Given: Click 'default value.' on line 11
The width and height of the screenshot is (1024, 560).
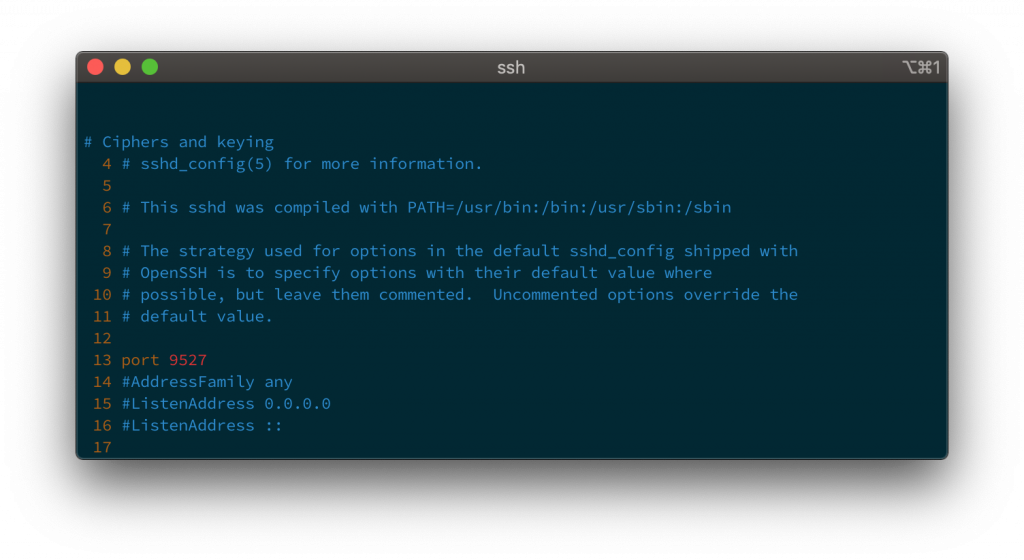Looking at the screenshot, I should (206, 317).
